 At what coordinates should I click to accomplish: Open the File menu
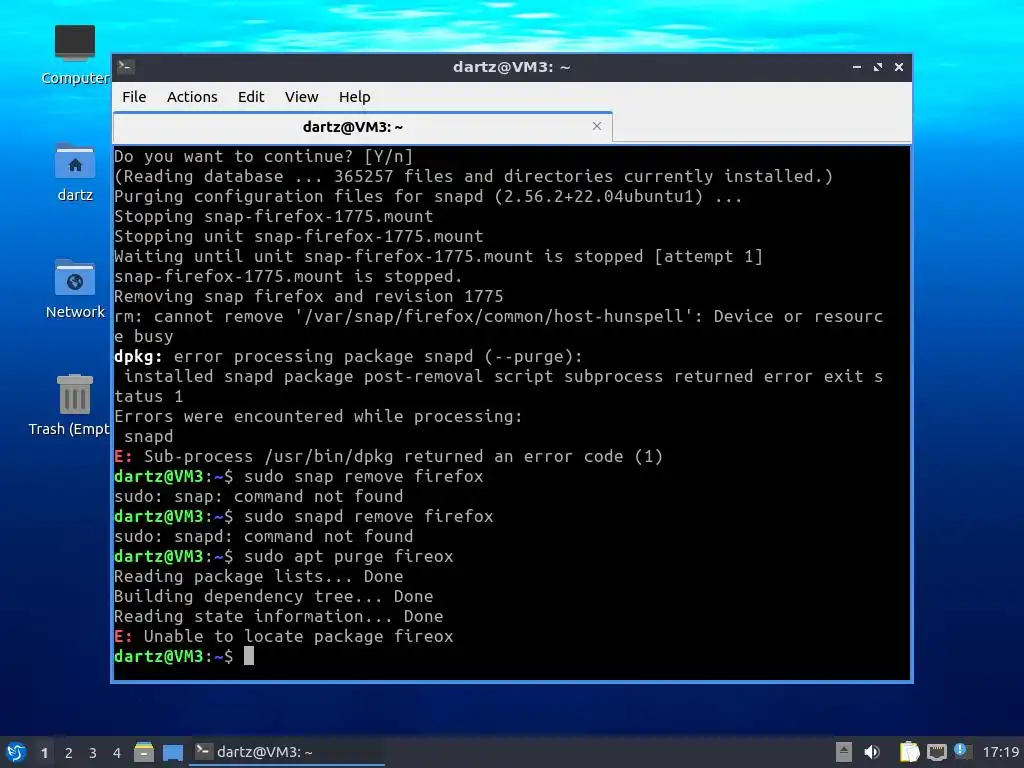point(134,97)
